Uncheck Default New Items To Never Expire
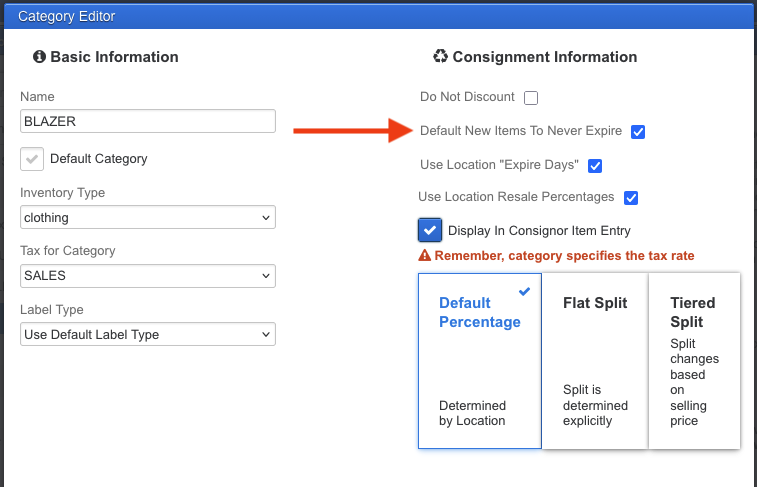The height and width of the screenshot is (487, 757). click(638, 132)
